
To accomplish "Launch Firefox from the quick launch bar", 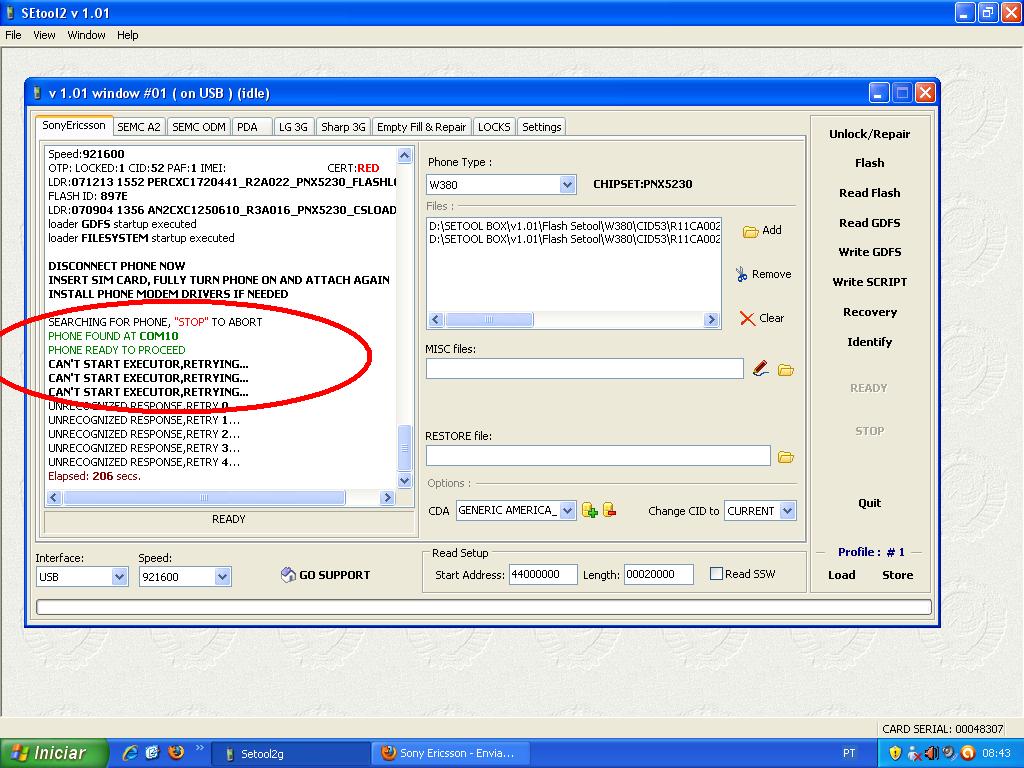I will pos(176,753).
